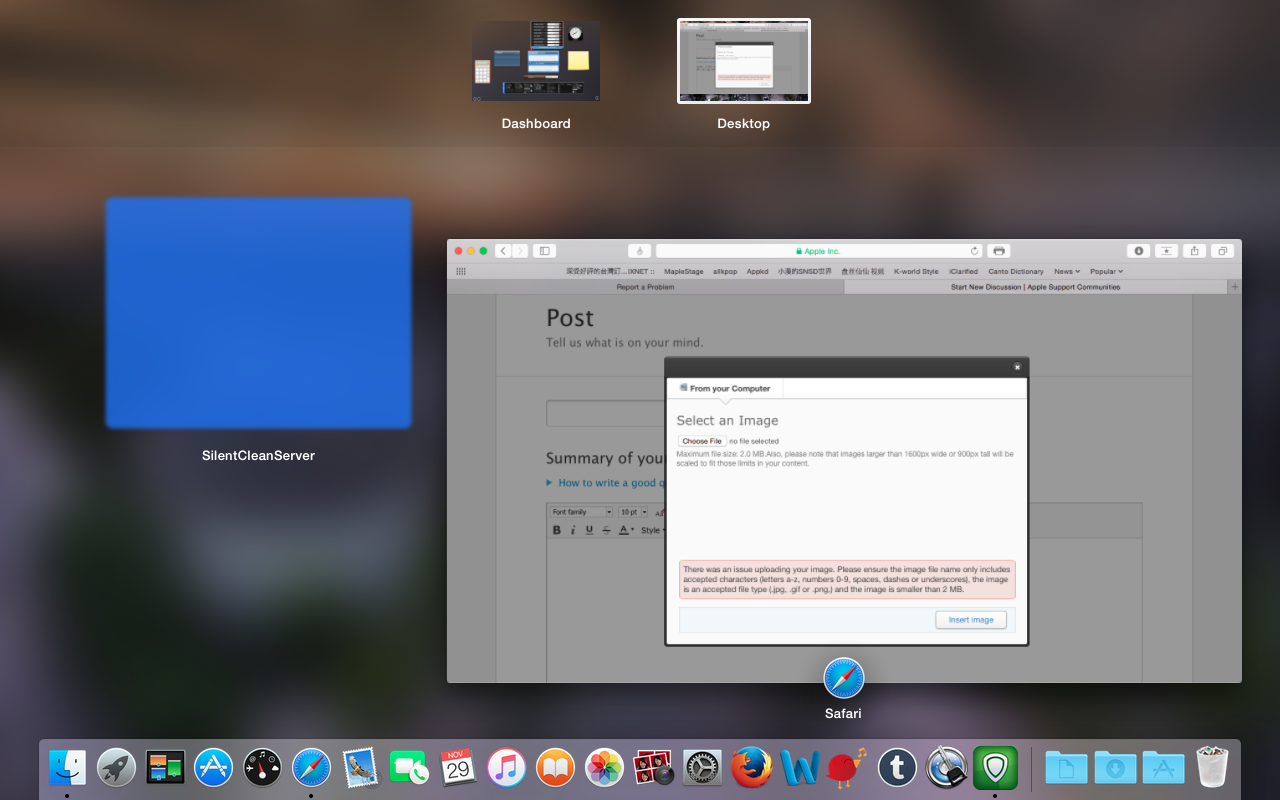Screen dimensions: 1280x800
Task: Click the Safari compass icon in the Dock
Action: coord(311,768)
